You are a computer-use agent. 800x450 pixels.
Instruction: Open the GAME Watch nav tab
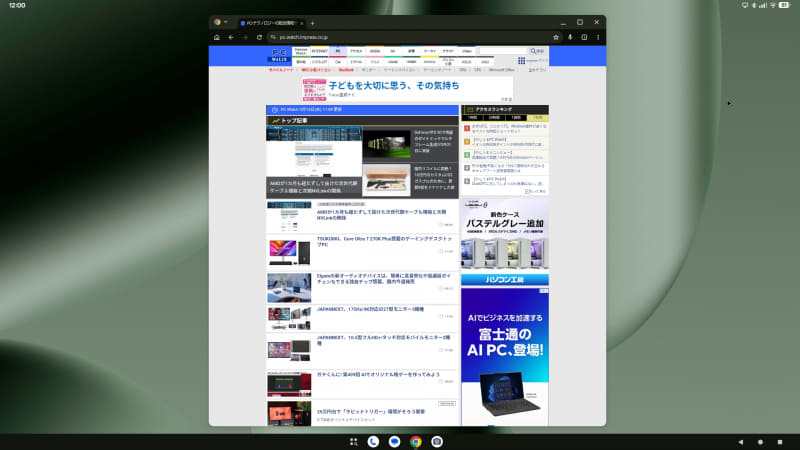(393, 62)
